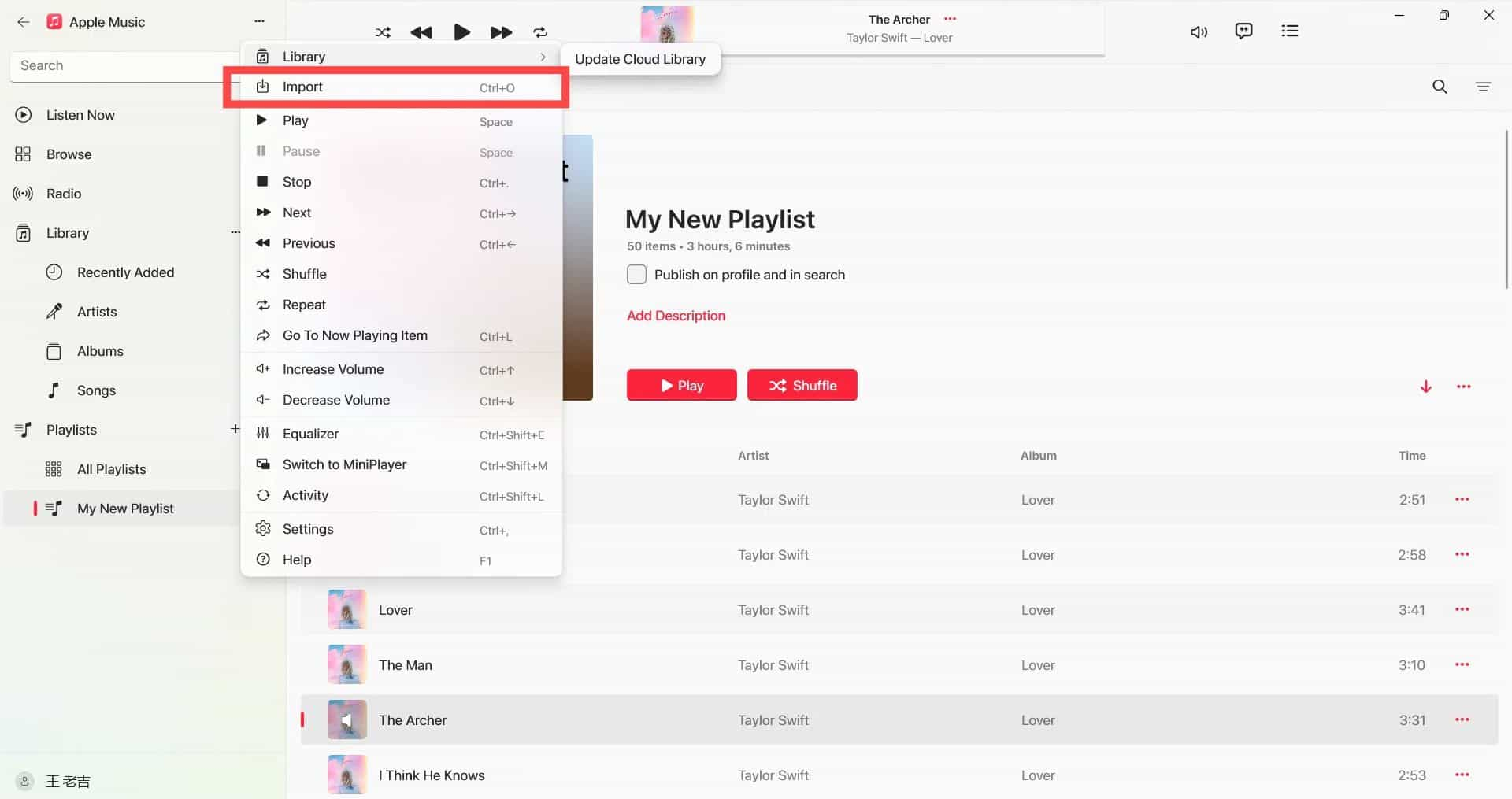Click the vertical scrollbar on the right
This screenshot has height=799, width=1512.
1506,209
